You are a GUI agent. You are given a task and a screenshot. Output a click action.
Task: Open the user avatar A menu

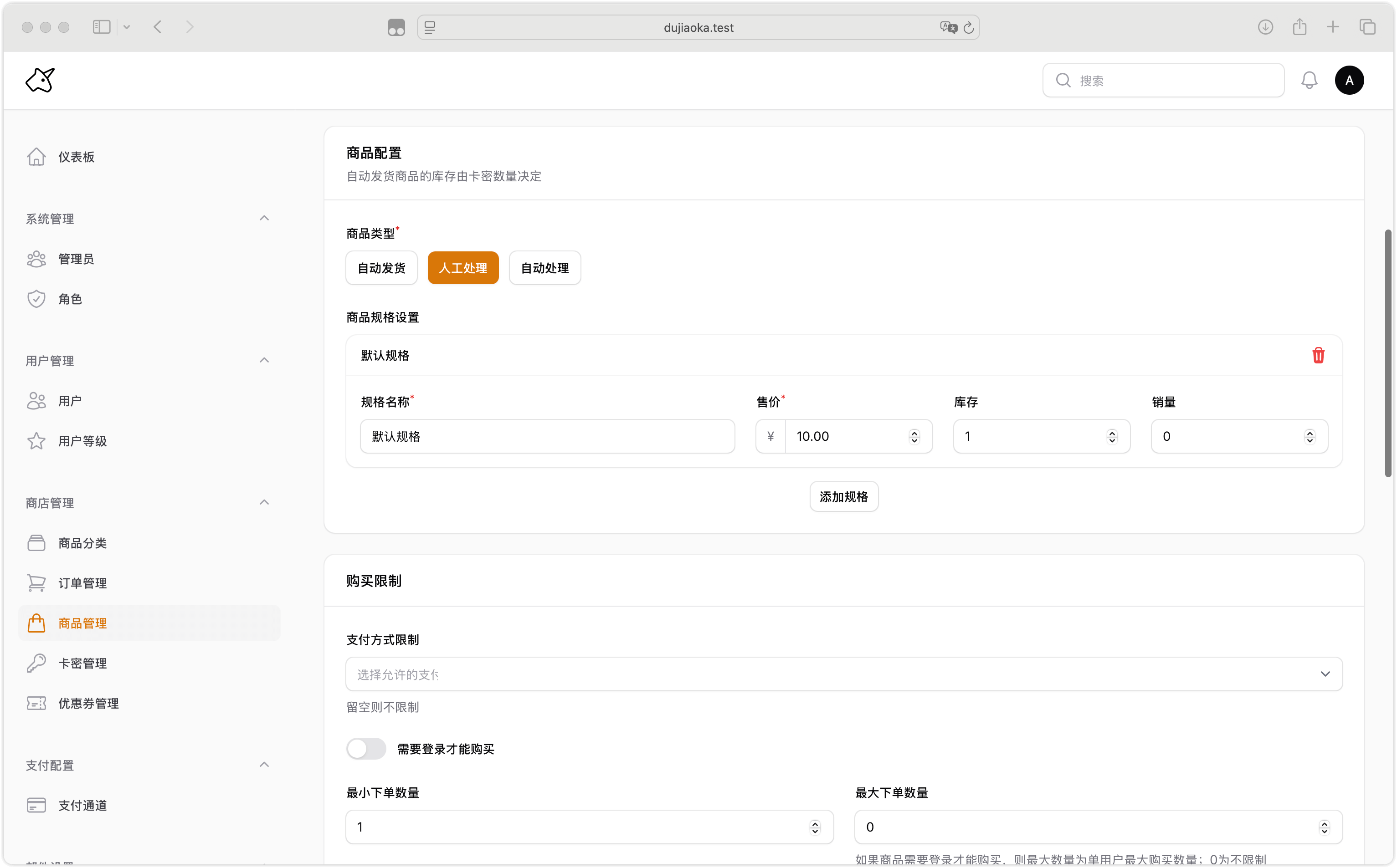pos(1349,80)
